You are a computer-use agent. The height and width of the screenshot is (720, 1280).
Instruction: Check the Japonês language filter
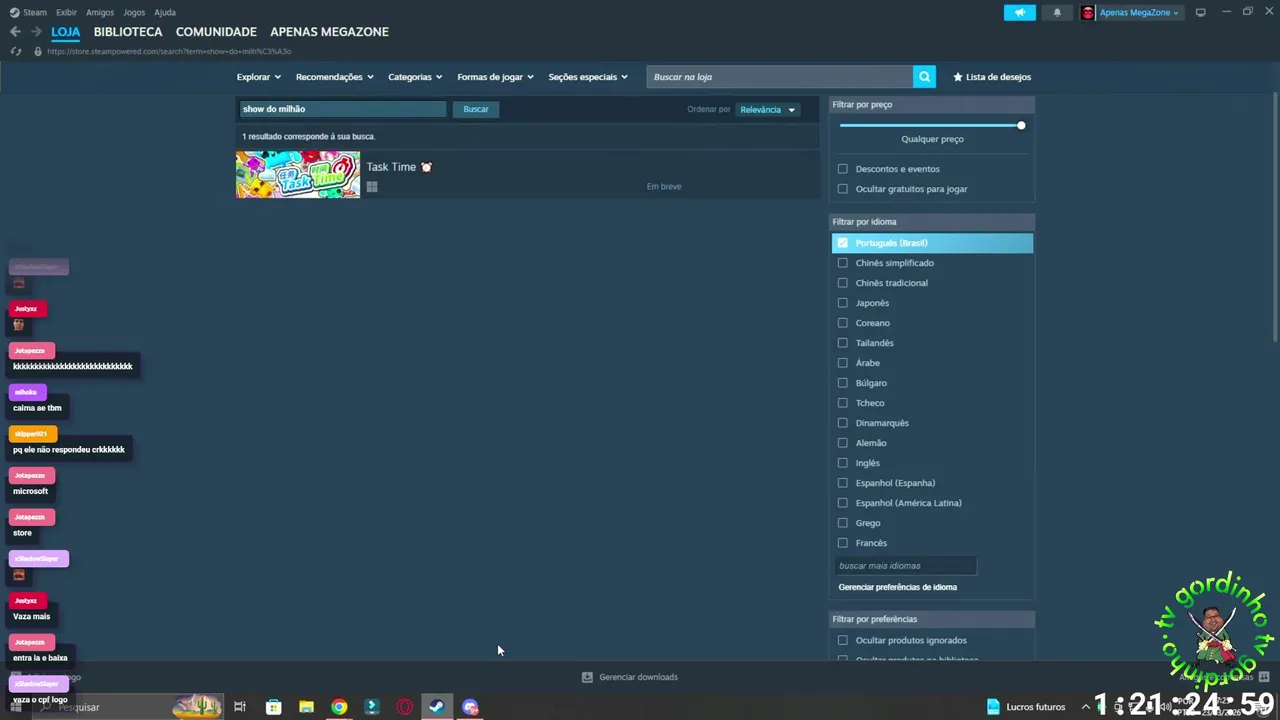843,303
